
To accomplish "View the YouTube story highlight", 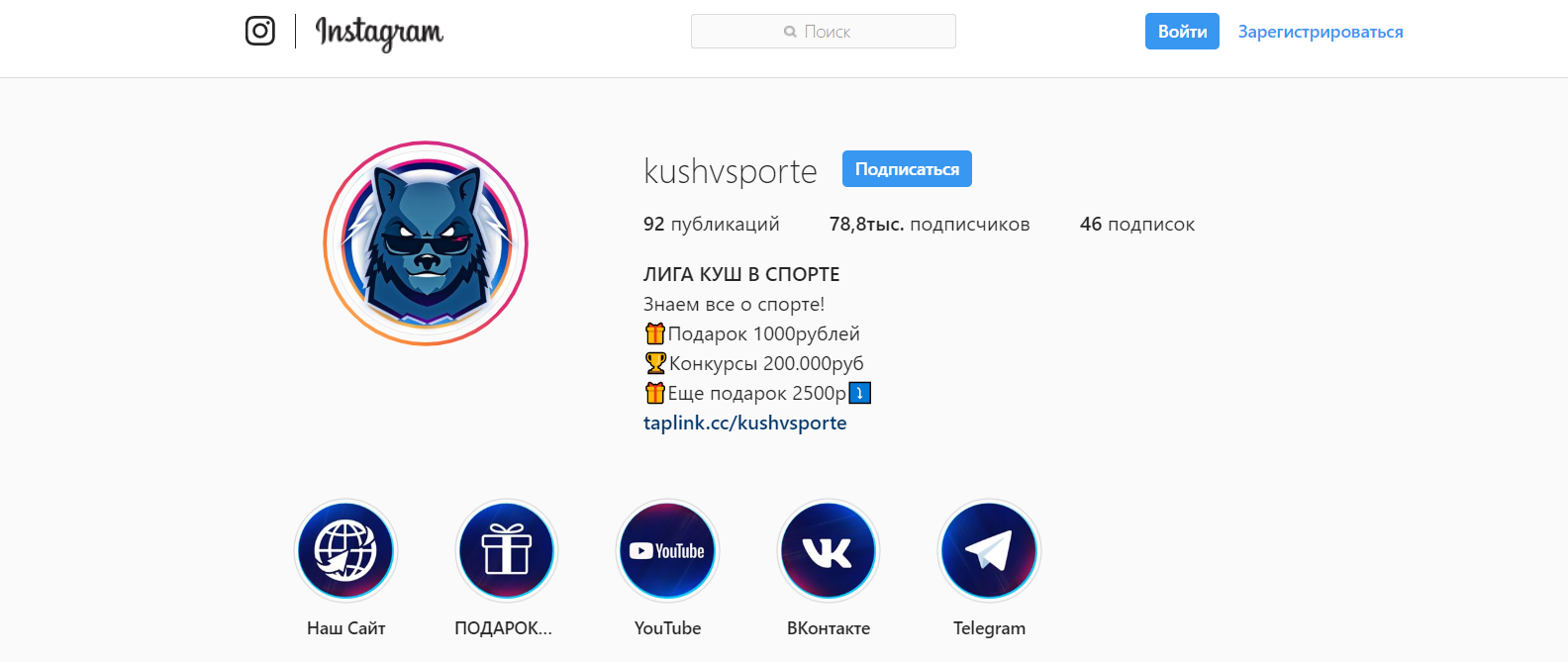I will (x=667, y=551).
